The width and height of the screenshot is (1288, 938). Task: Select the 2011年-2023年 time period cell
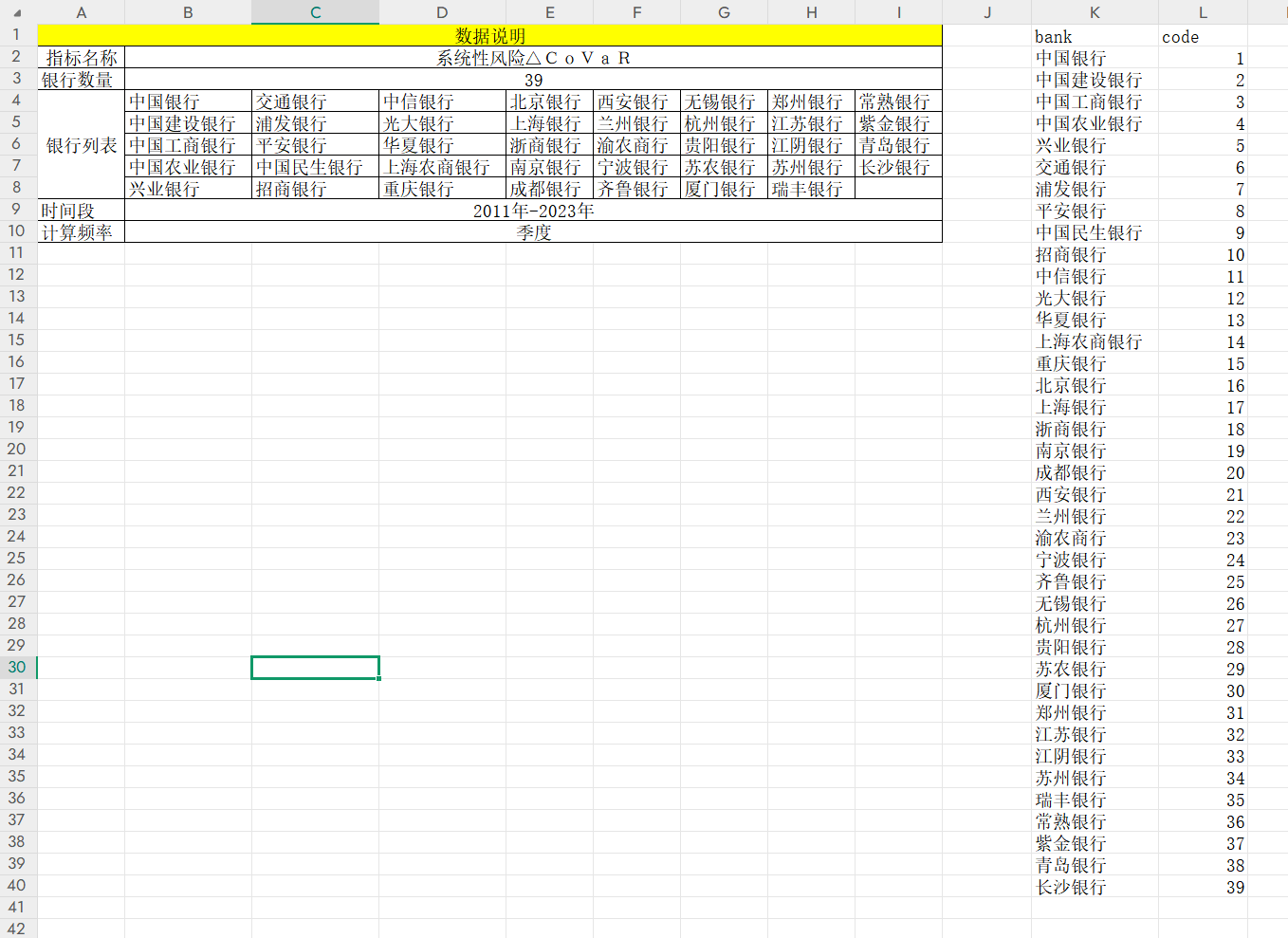coord(533,211)
